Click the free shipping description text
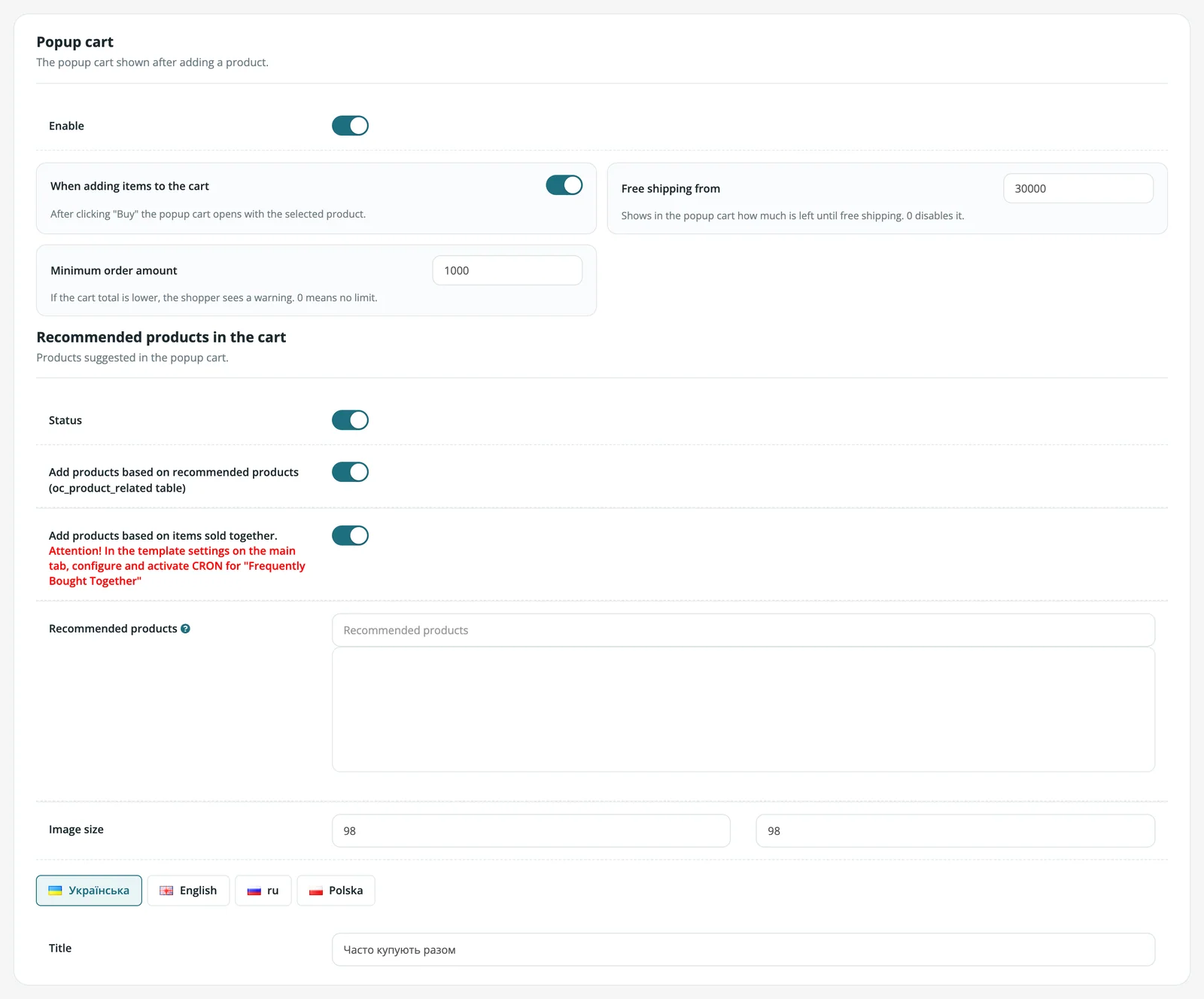 (792, 216)
